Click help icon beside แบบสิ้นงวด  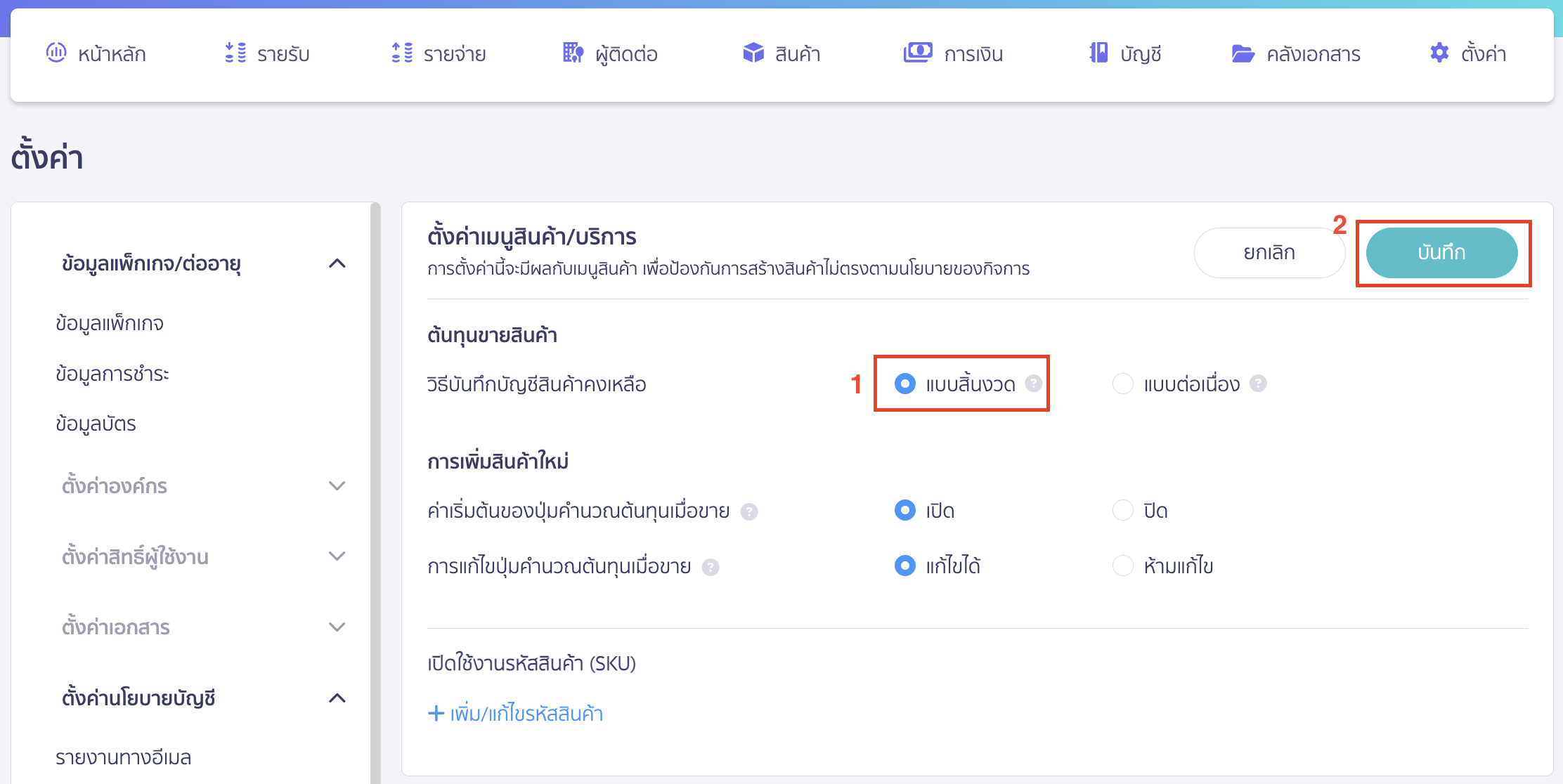pyautogui.click(x=1033, y=383)
